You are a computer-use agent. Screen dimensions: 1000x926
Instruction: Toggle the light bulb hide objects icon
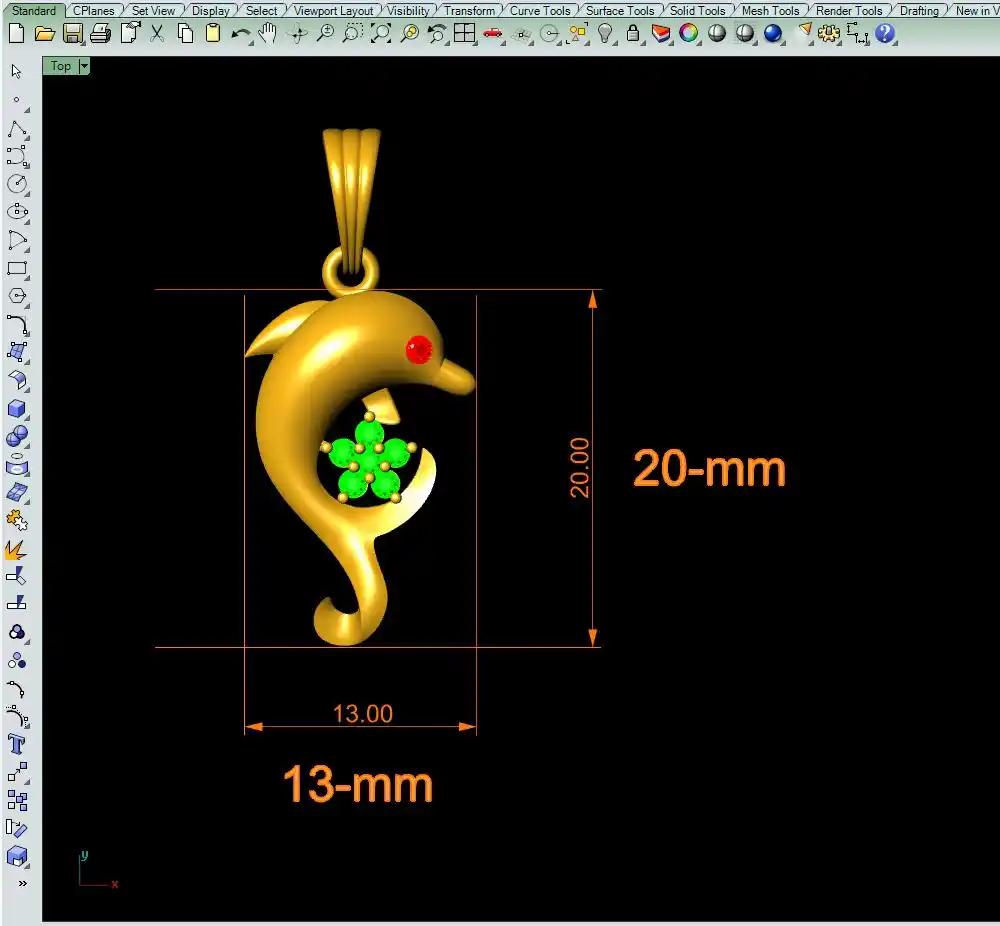605,33
